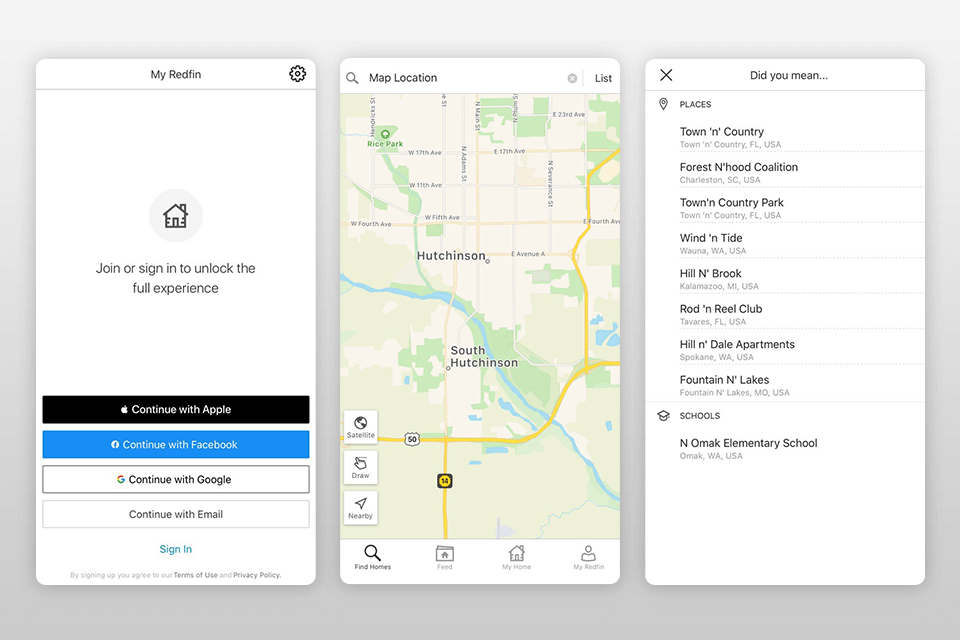Clear the Map Location search text
This screenshot has height=640, width=960.
click(572, 78)
